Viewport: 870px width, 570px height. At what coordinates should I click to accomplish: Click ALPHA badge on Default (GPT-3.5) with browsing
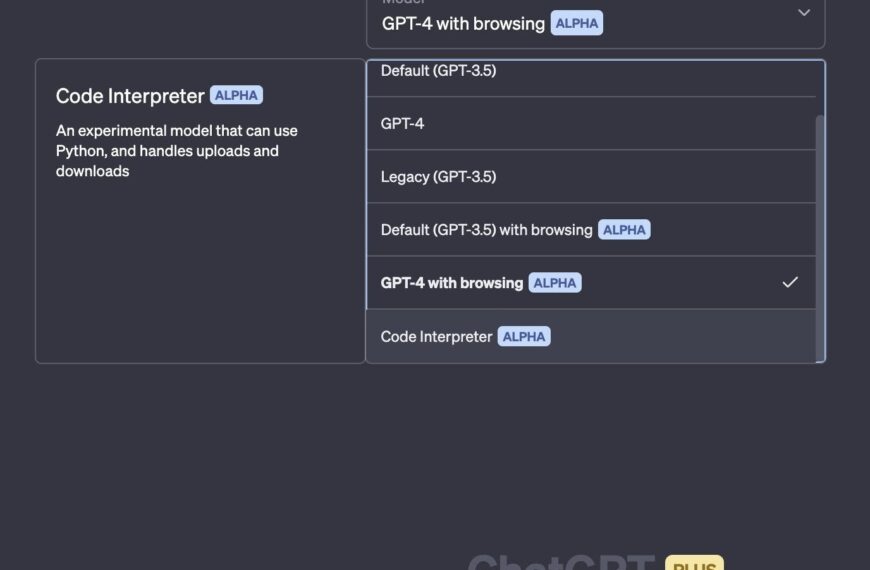tap(624, 230)
